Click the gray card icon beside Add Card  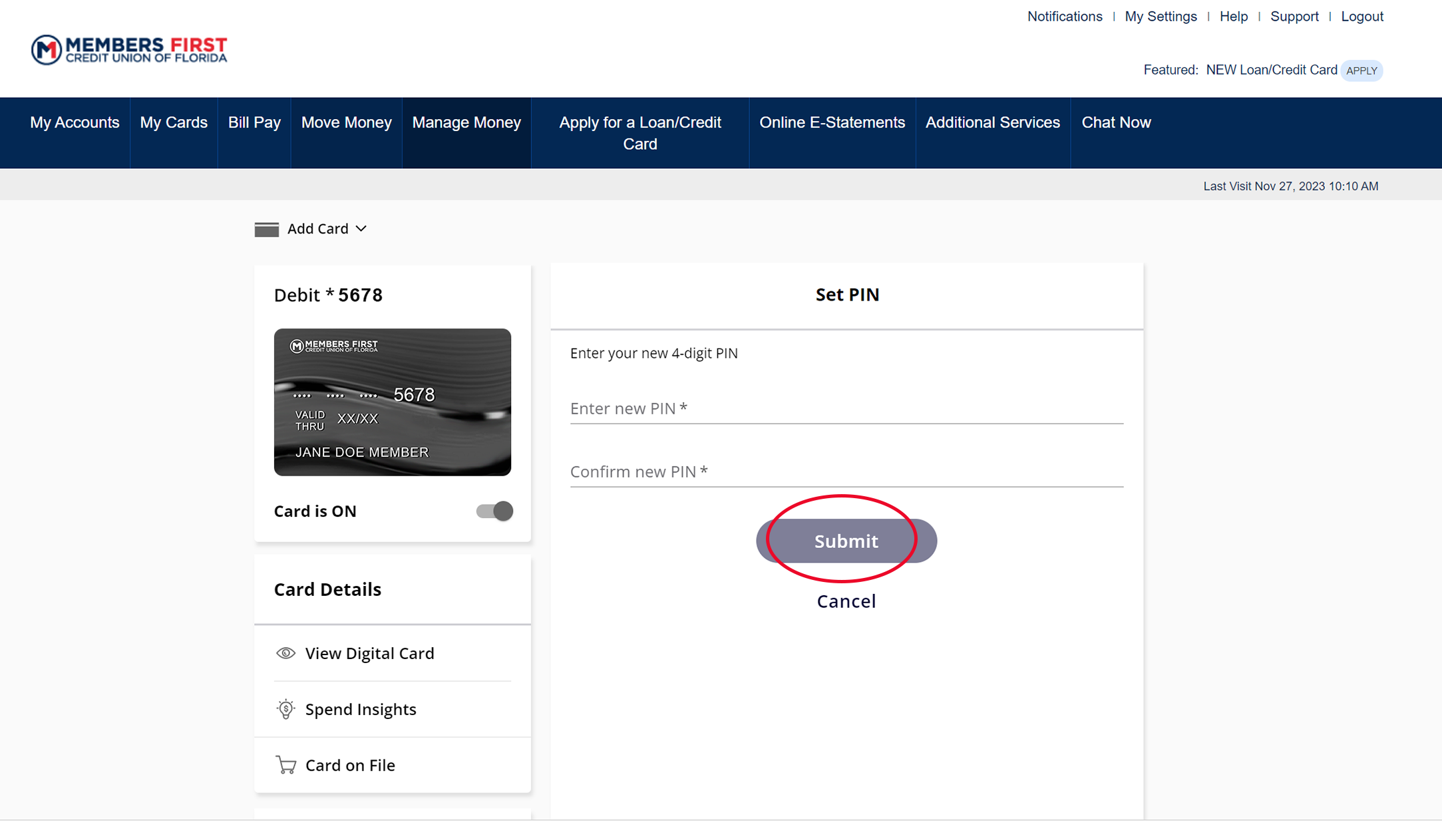pyautogui.click(x=266, y=229)
